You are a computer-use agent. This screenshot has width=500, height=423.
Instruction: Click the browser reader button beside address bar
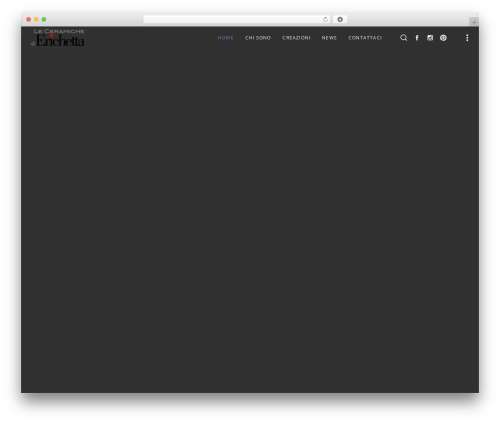340,19
